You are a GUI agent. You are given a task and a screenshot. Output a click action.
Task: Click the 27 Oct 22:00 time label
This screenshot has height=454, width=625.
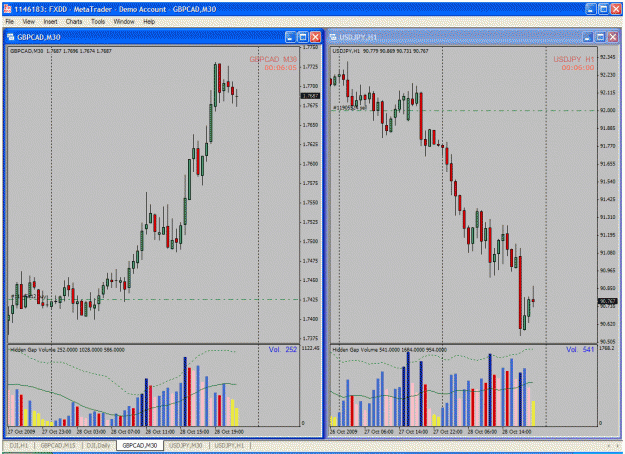click(448, 432)
